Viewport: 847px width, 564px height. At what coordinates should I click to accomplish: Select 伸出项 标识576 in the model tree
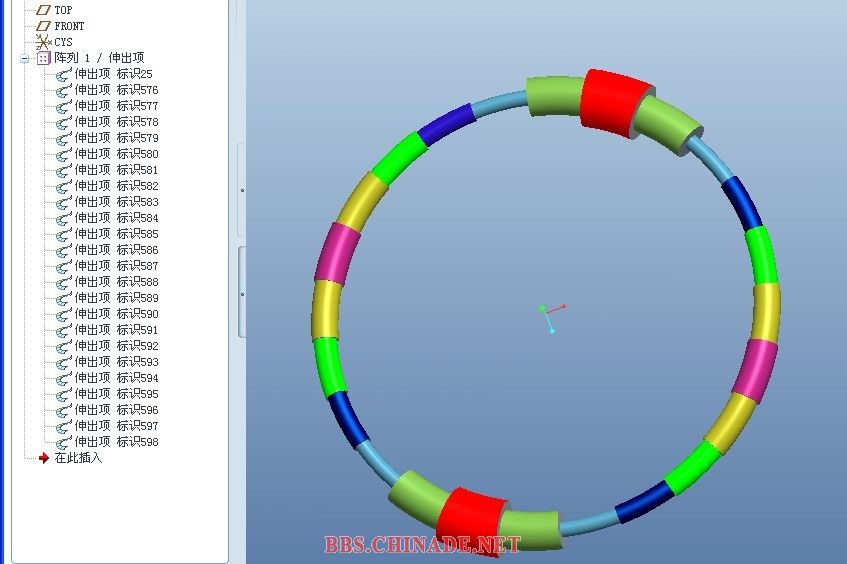coord(116,90)
